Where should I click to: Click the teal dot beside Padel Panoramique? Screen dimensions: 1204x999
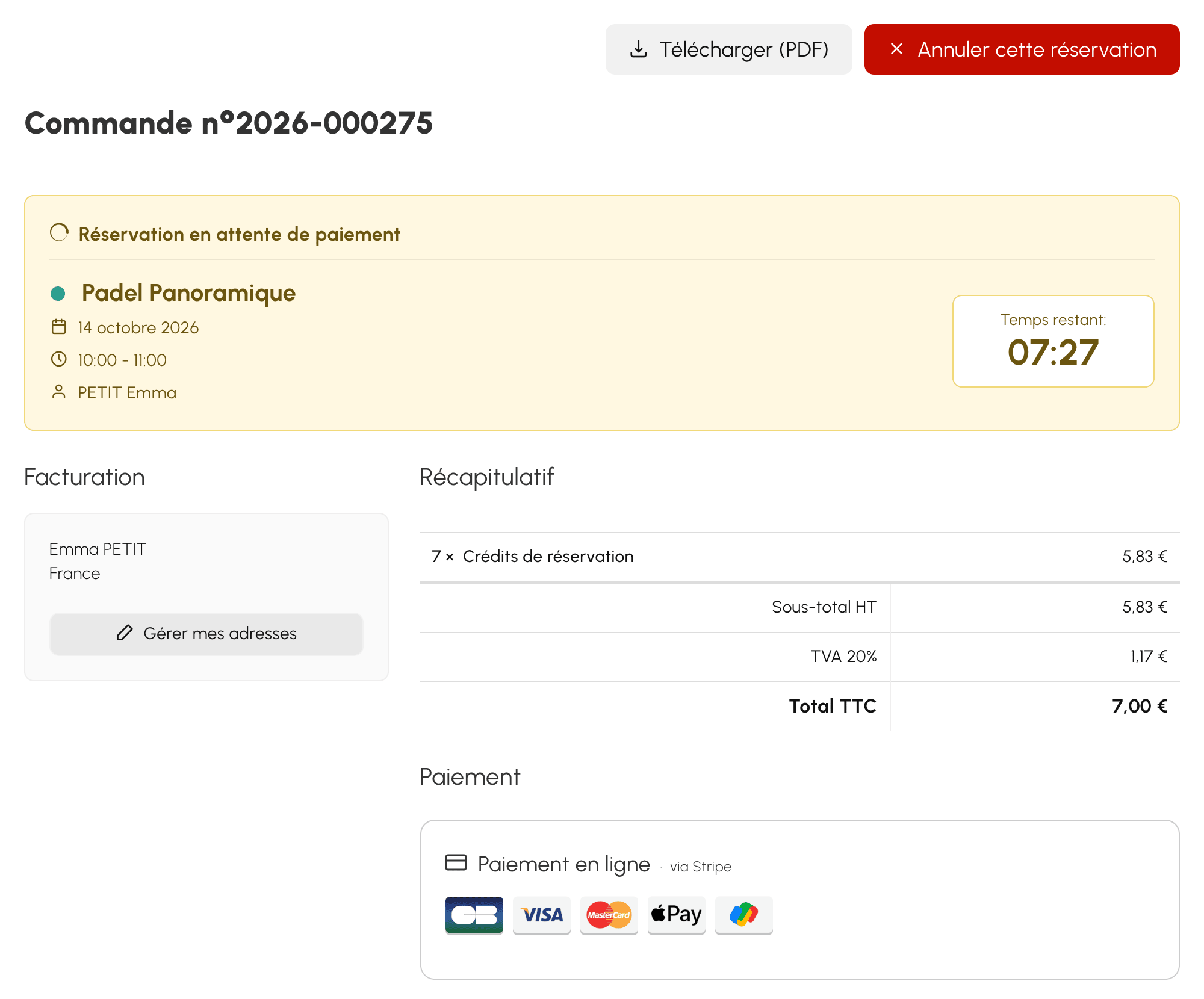pyautogui.click(x=58, y=294)
